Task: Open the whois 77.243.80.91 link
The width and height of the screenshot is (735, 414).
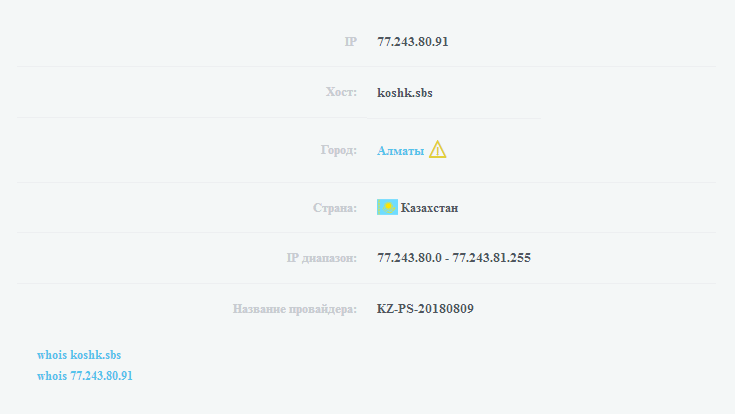Action: (85, 376)
